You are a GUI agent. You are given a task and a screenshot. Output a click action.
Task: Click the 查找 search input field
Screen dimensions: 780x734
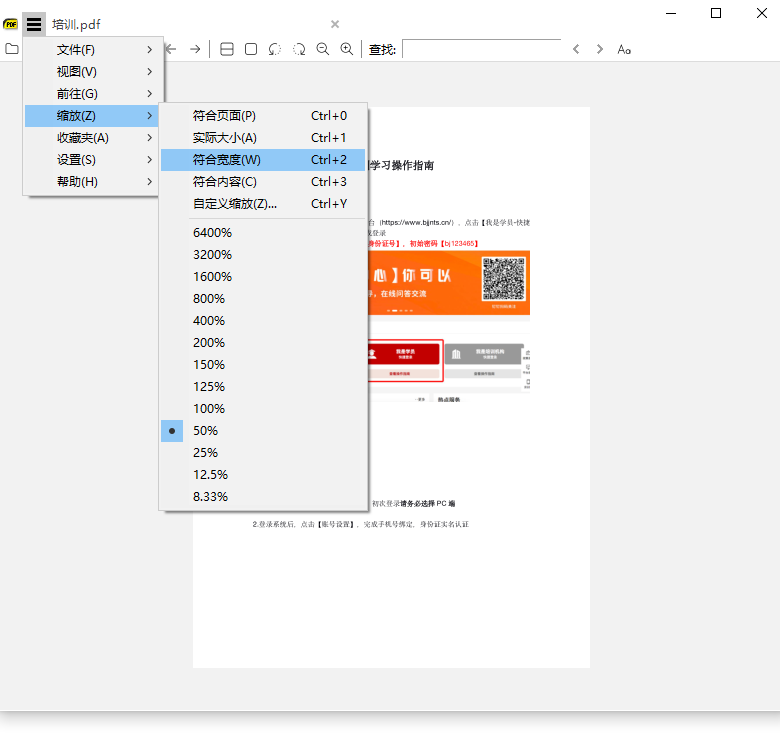[x=482, y=49]
